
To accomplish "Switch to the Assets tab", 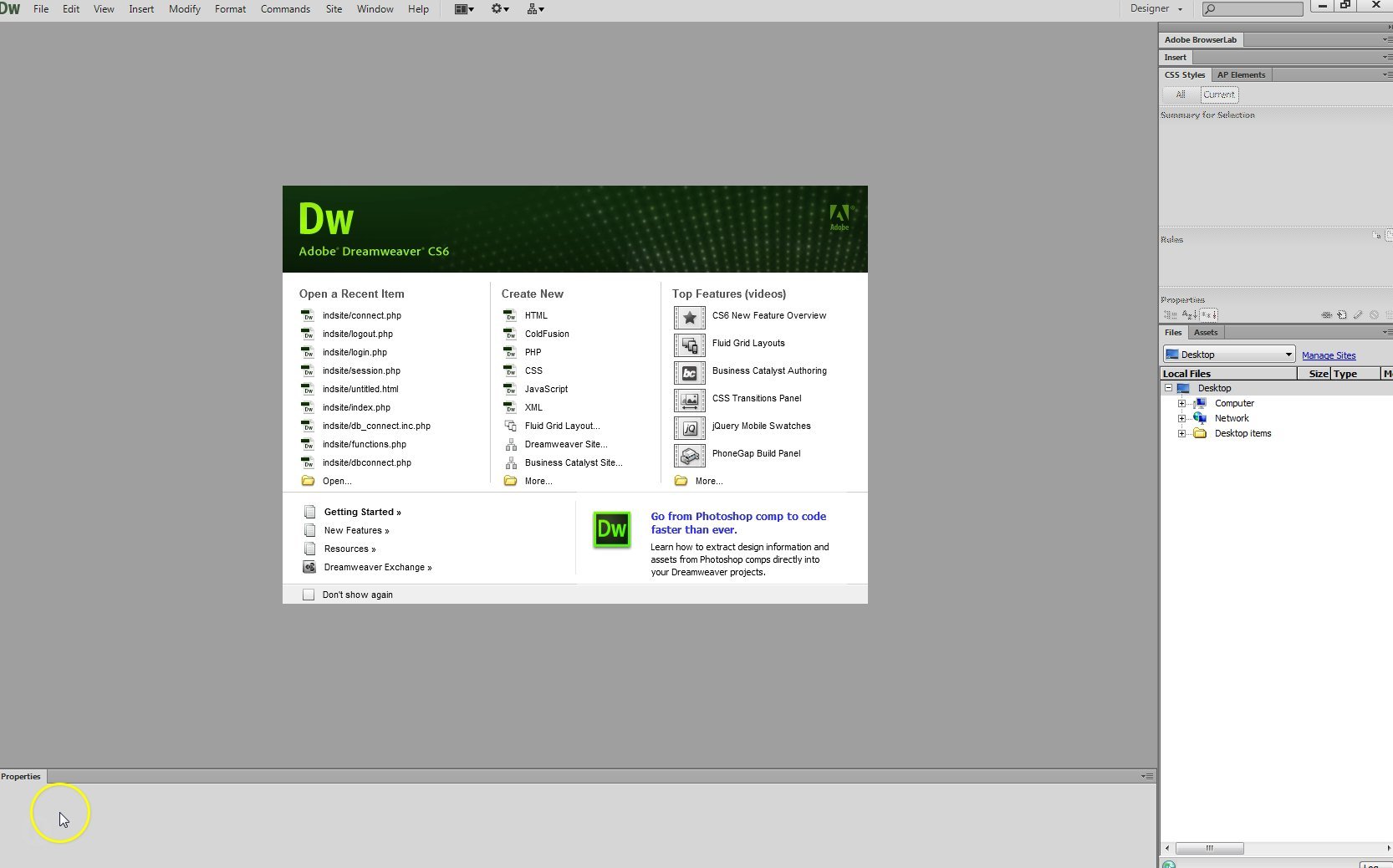I will pos(1206,332).
